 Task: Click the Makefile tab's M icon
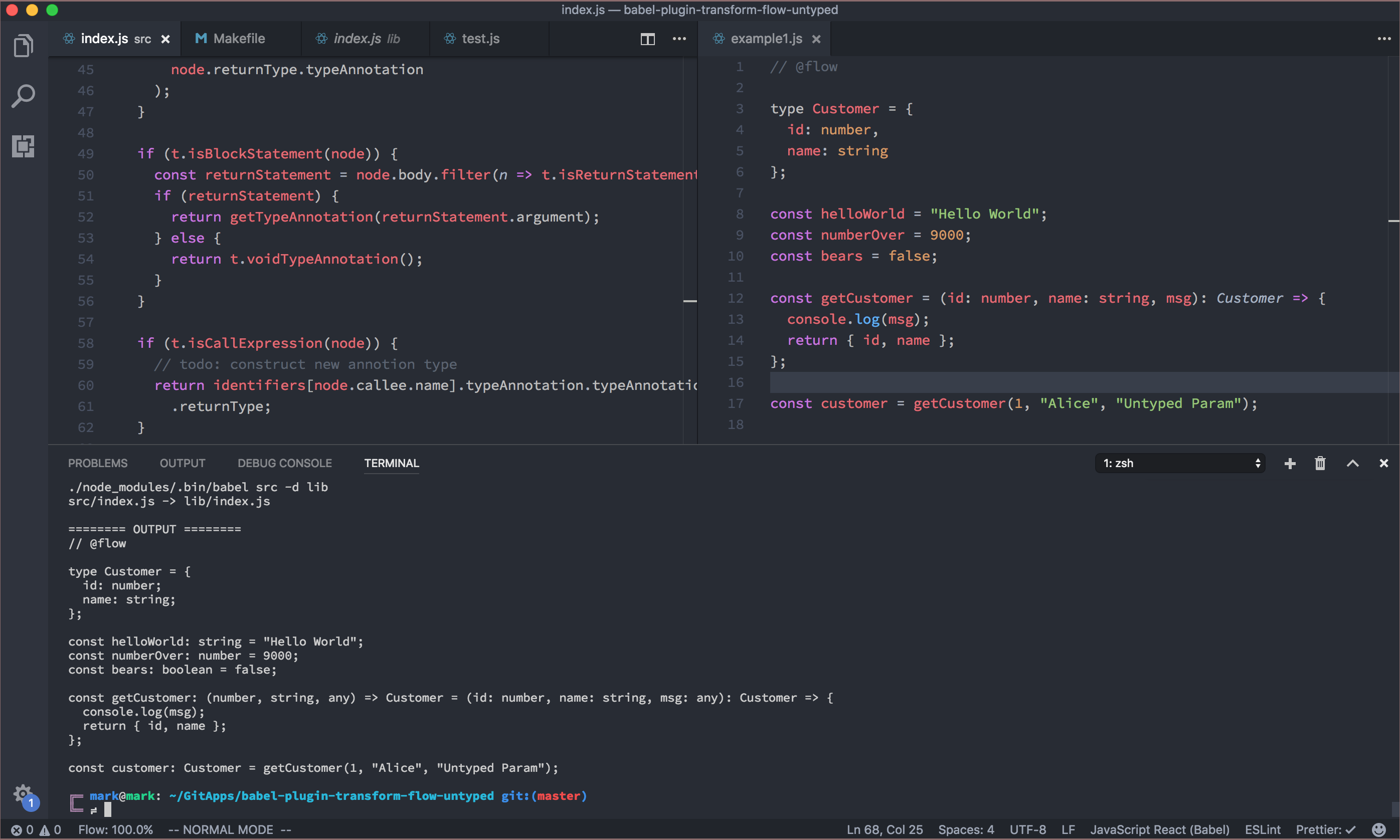click(201, 39)
